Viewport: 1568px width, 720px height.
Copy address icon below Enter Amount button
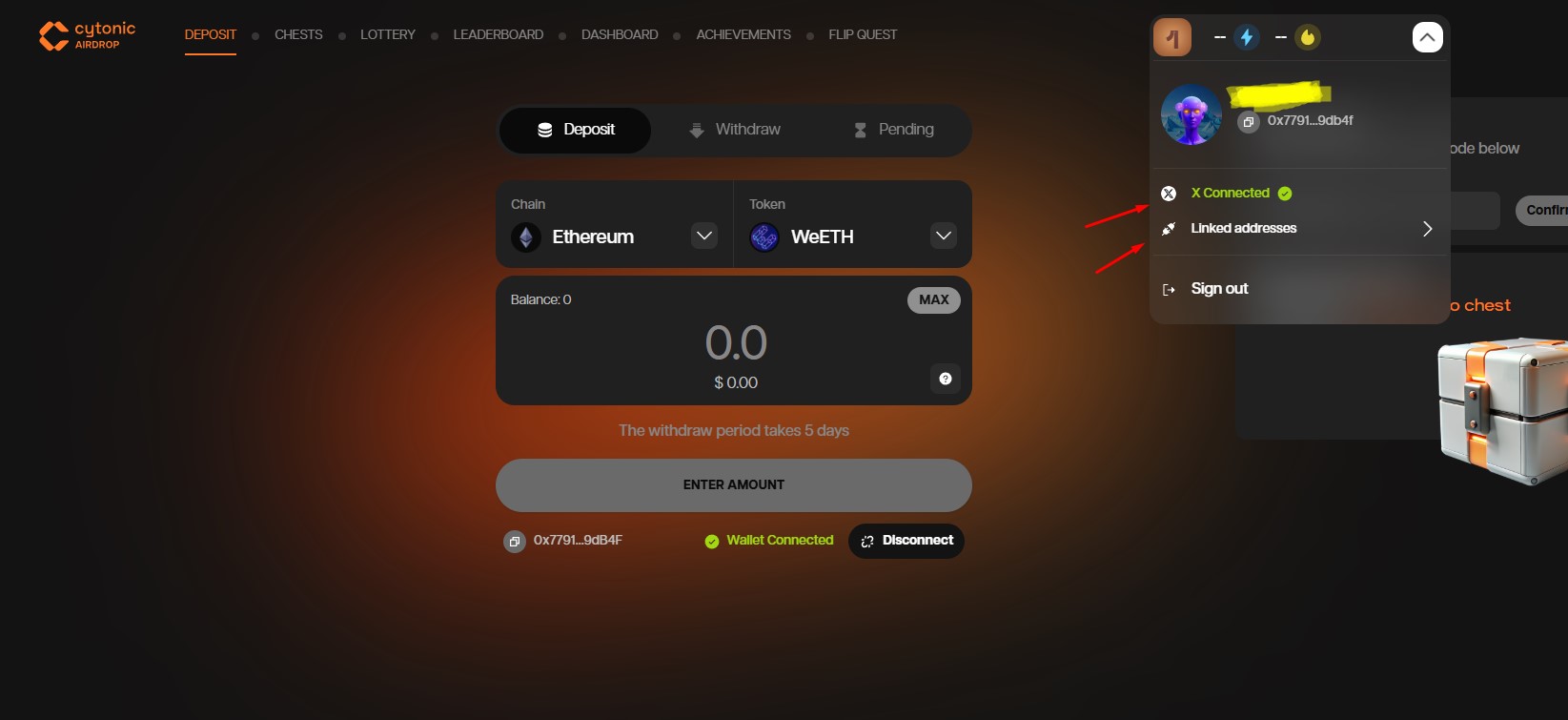click(x=515, y=542)
